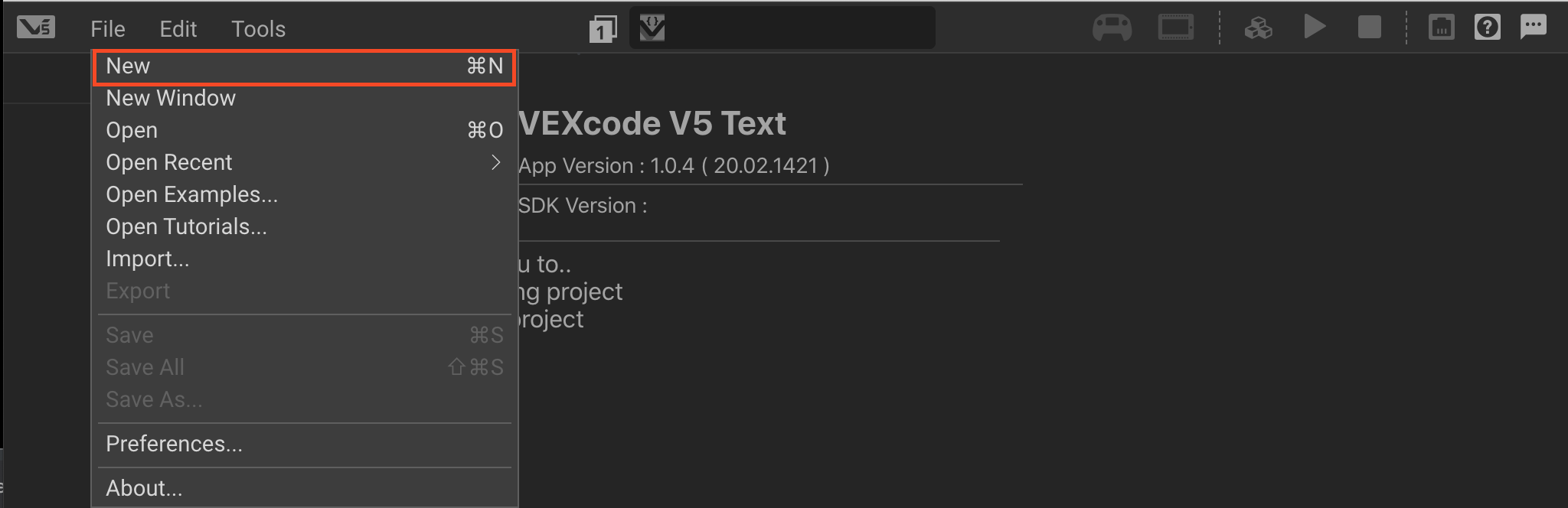
Task: Click the Brain screen viewer icon
Action: pyautogui.click(x=1176, y=27)
